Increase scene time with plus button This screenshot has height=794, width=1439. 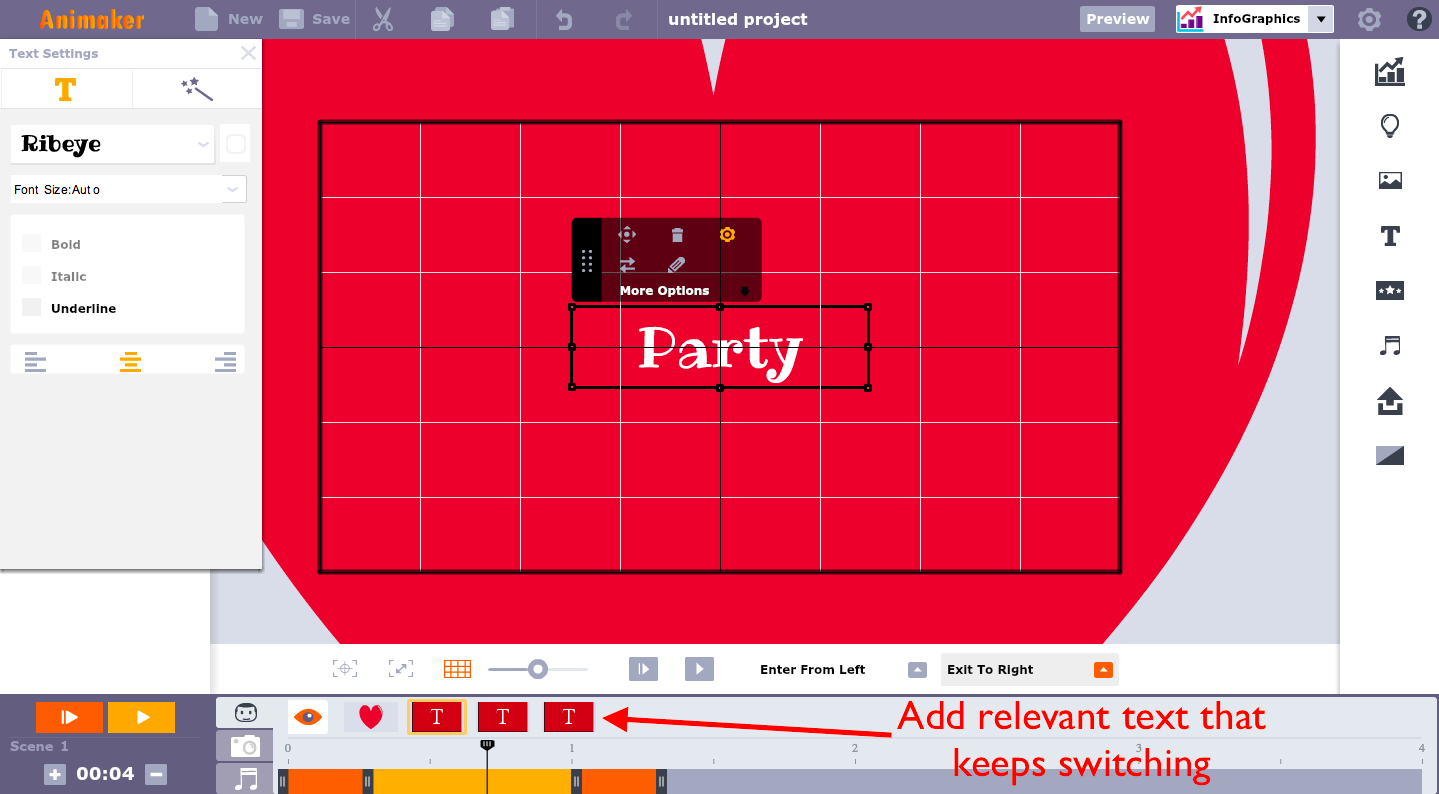click(55, 774)
